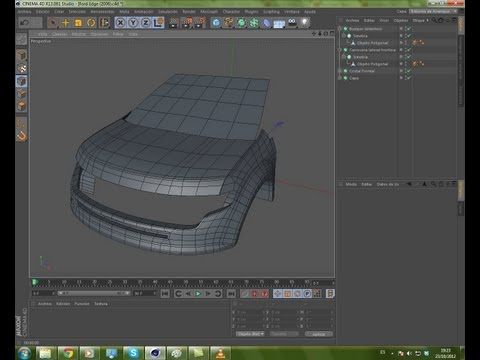Open the Character menu
The width and height of the screenshot is (480, 360).
click(x=231, y=12)
